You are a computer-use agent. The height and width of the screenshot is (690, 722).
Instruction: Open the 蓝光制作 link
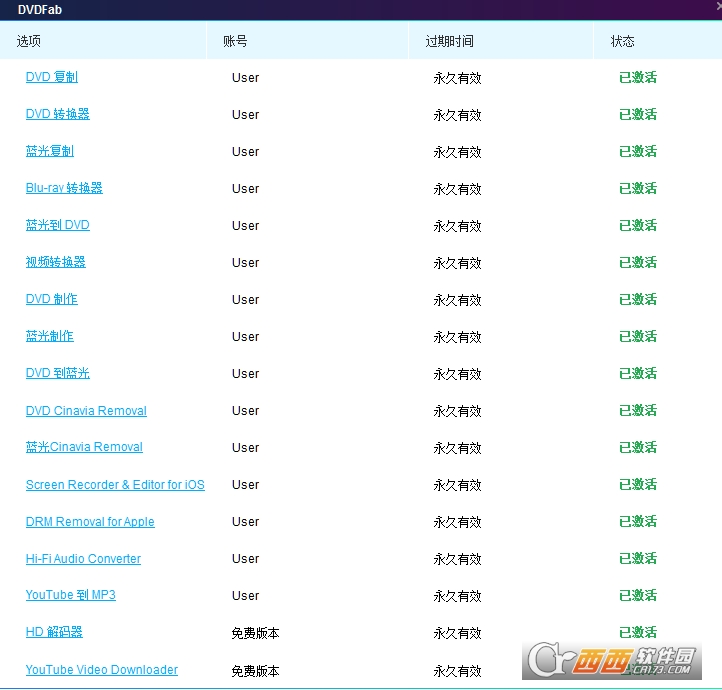point(50,336)
